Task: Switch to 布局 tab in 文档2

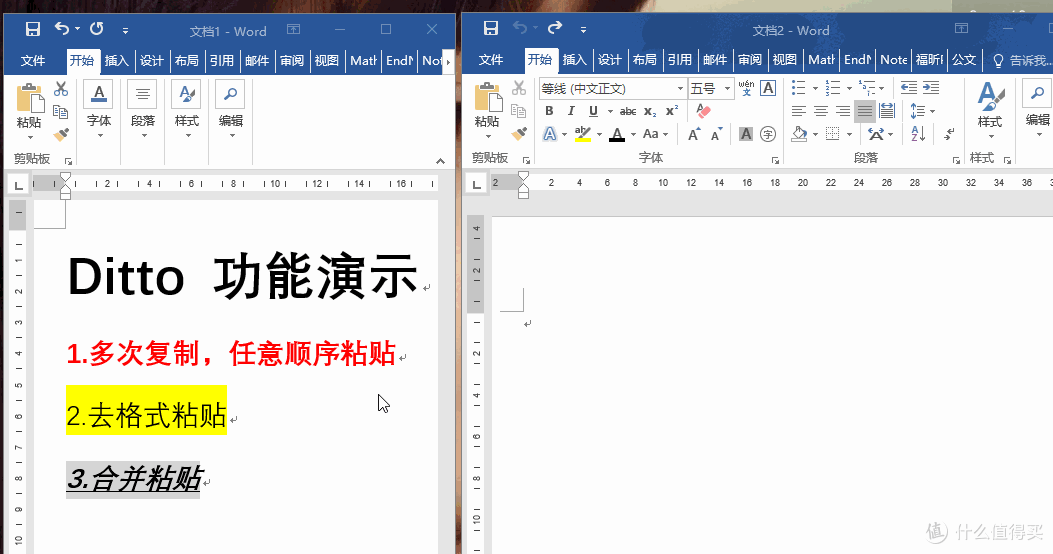Action: click(x=645, y=60)
